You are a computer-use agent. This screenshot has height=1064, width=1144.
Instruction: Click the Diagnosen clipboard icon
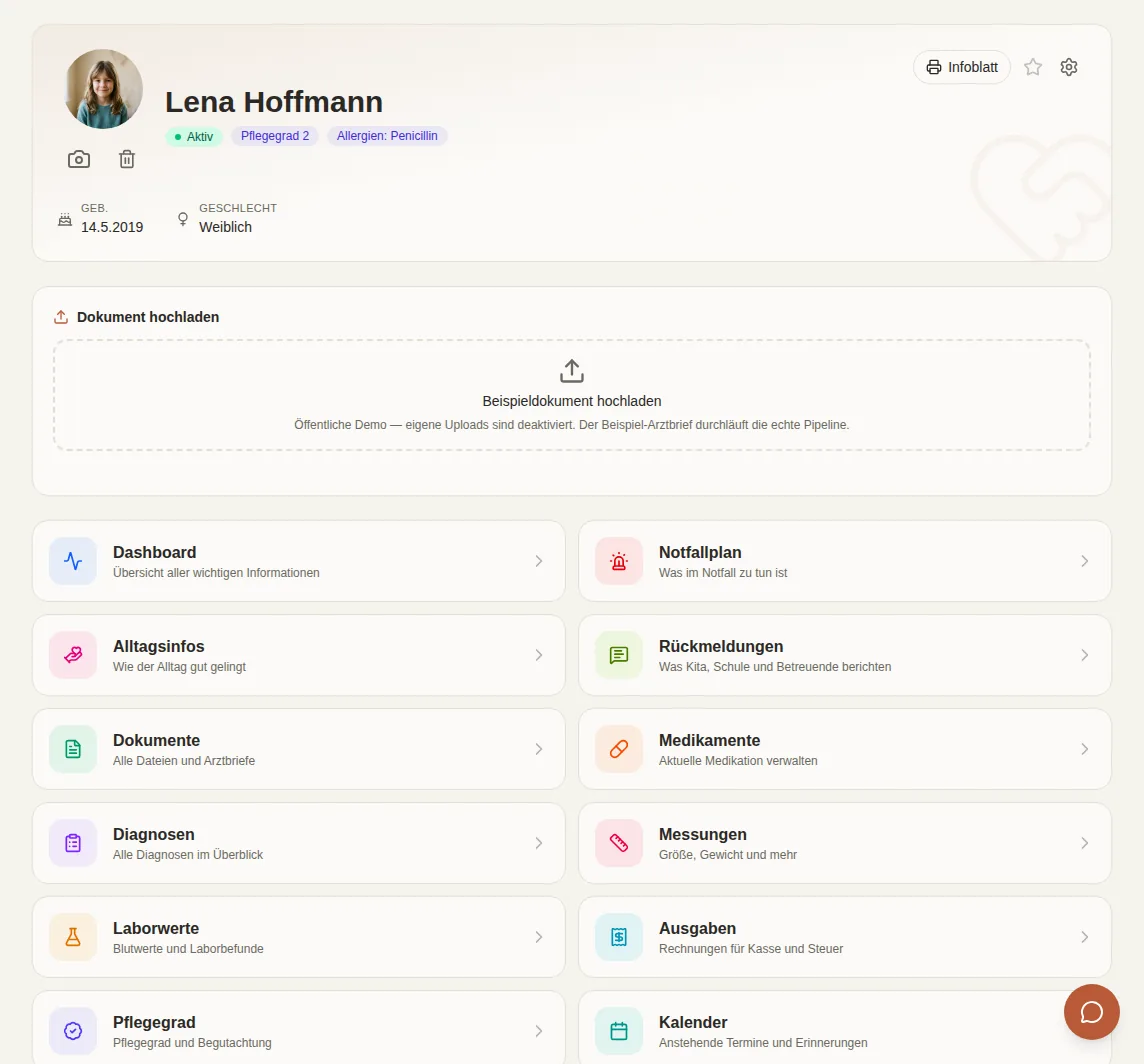73,843
